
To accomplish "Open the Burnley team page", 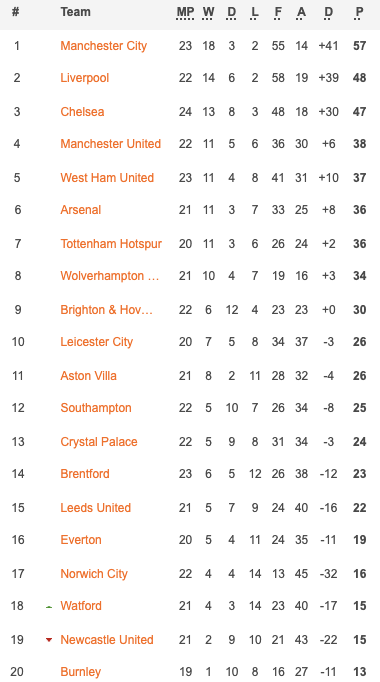I will (x=80, y=672).
